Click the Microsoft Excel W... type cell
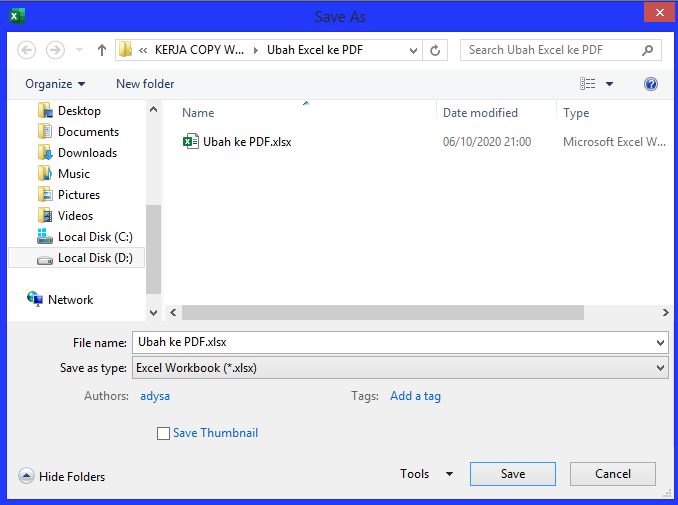 click(x=614, y=142)
